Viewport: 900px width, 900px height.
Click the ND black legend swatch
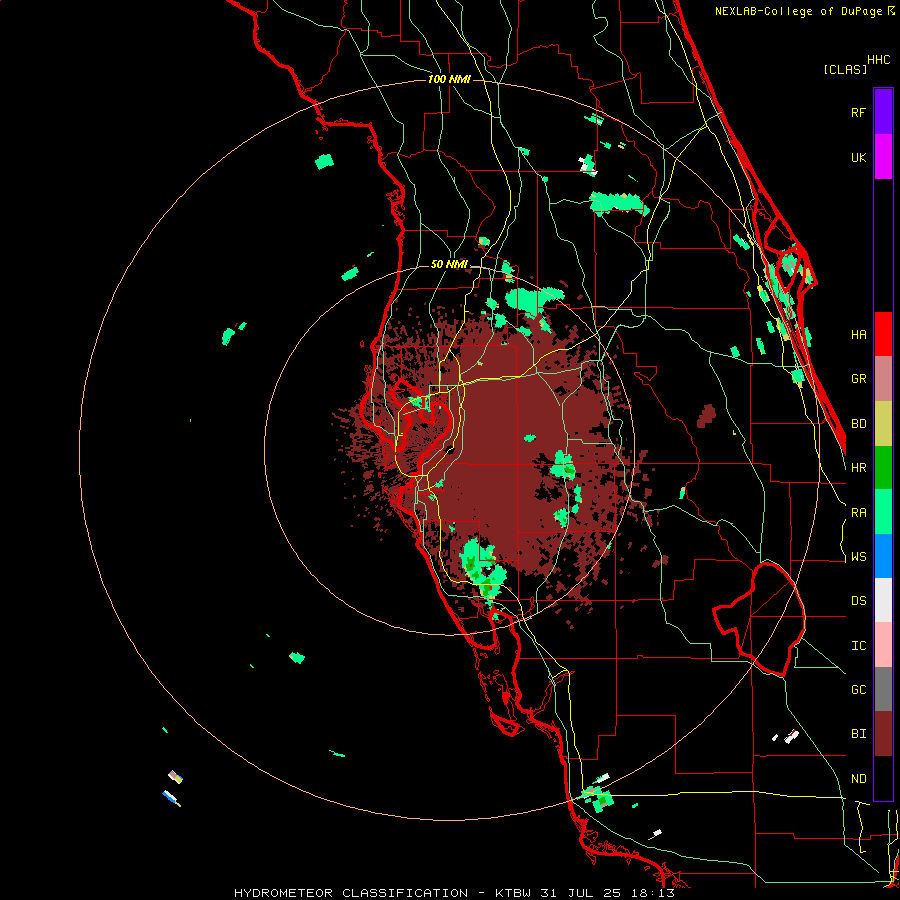pyautogui.click(x=883, y=778)
